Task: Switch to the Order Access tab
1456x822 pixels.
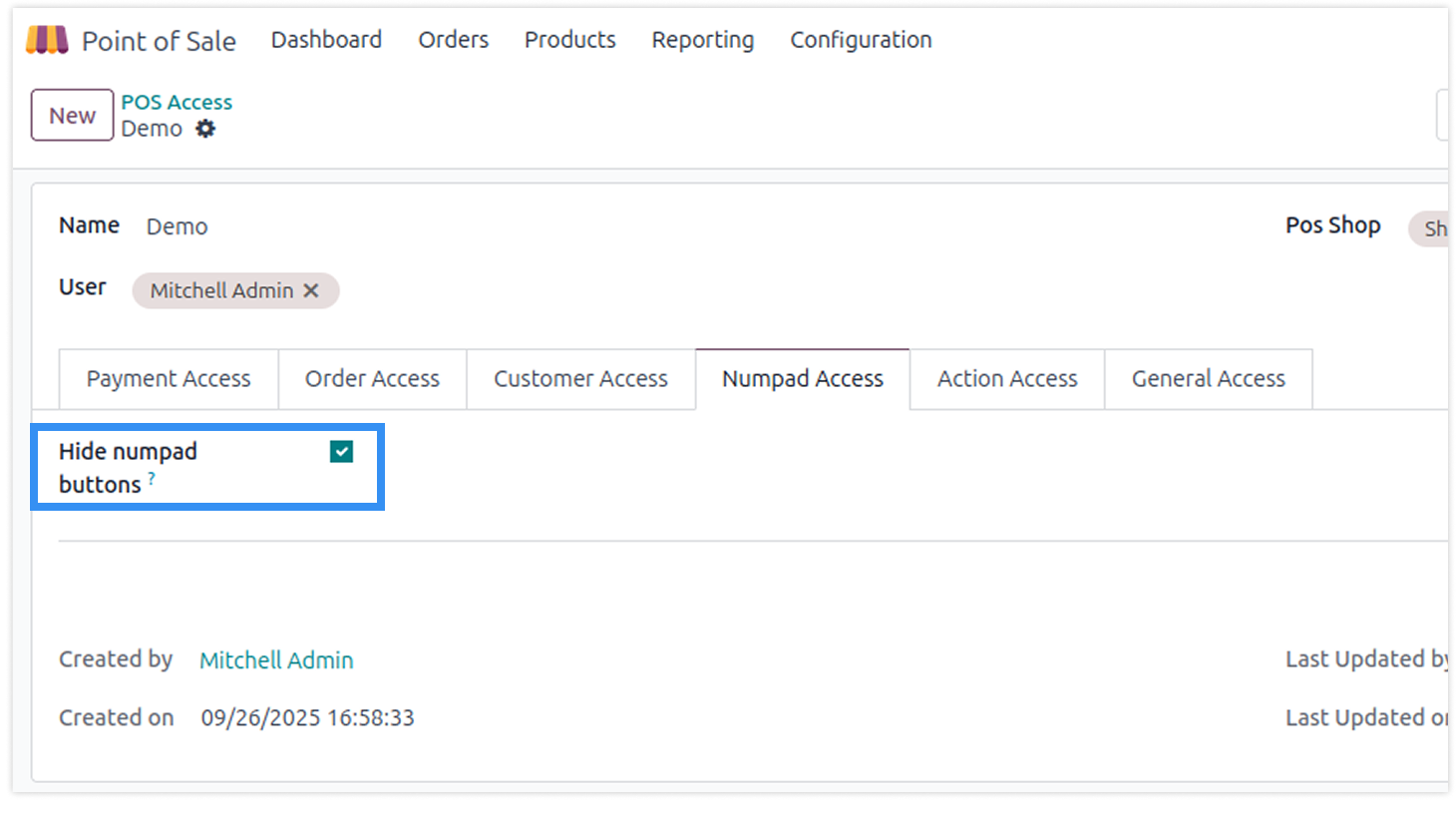Action: click(x=372, y=379)
